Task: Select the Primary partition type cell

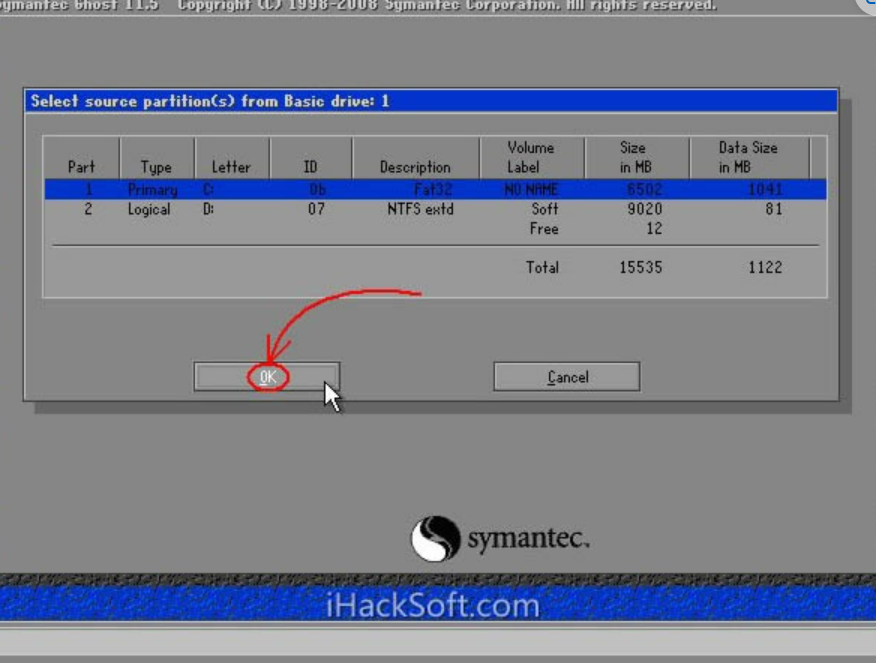Action: click(x=153, y=190)
